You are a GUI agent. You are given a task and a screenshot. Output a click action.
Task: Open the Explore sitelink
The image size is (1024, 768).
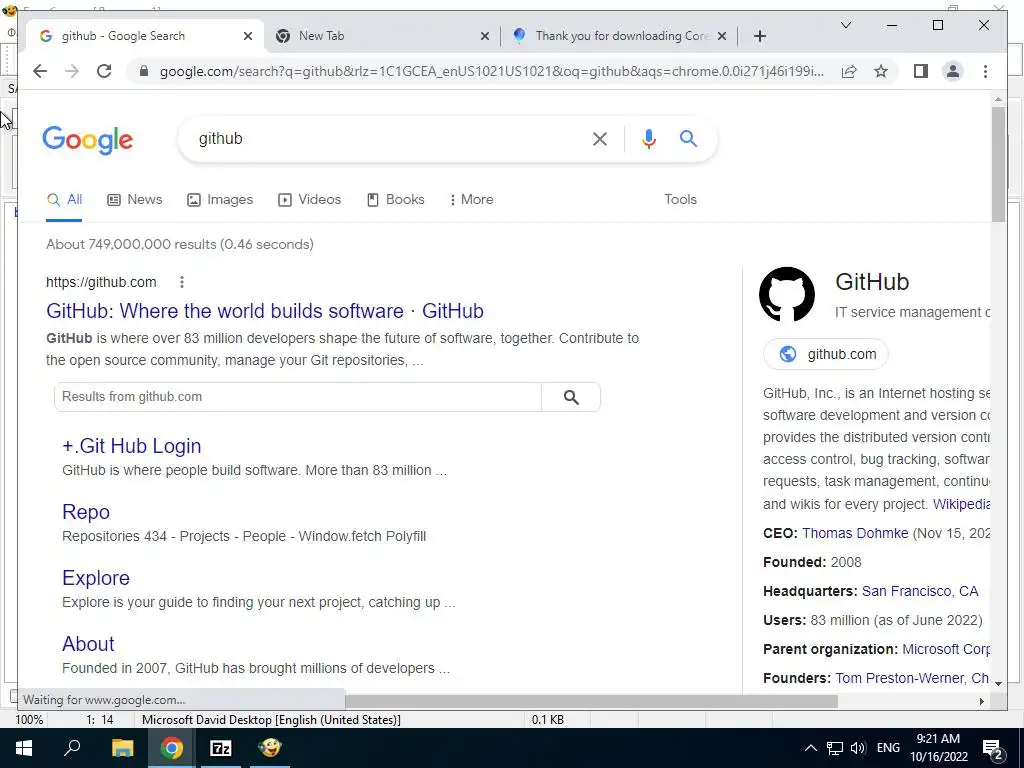[95, 578]
